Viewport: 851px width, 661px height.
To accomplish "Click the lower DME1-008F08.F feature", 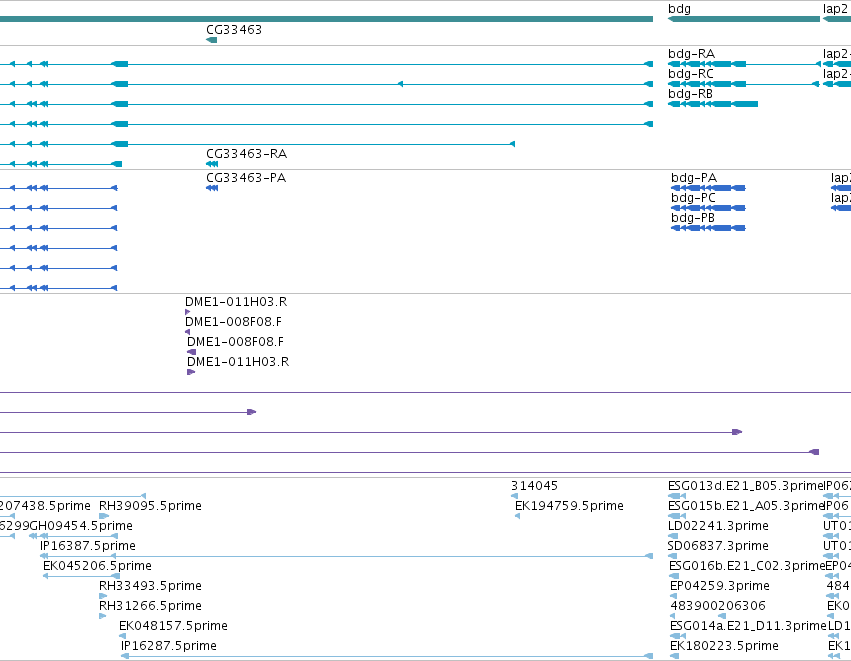I will 191,352.
